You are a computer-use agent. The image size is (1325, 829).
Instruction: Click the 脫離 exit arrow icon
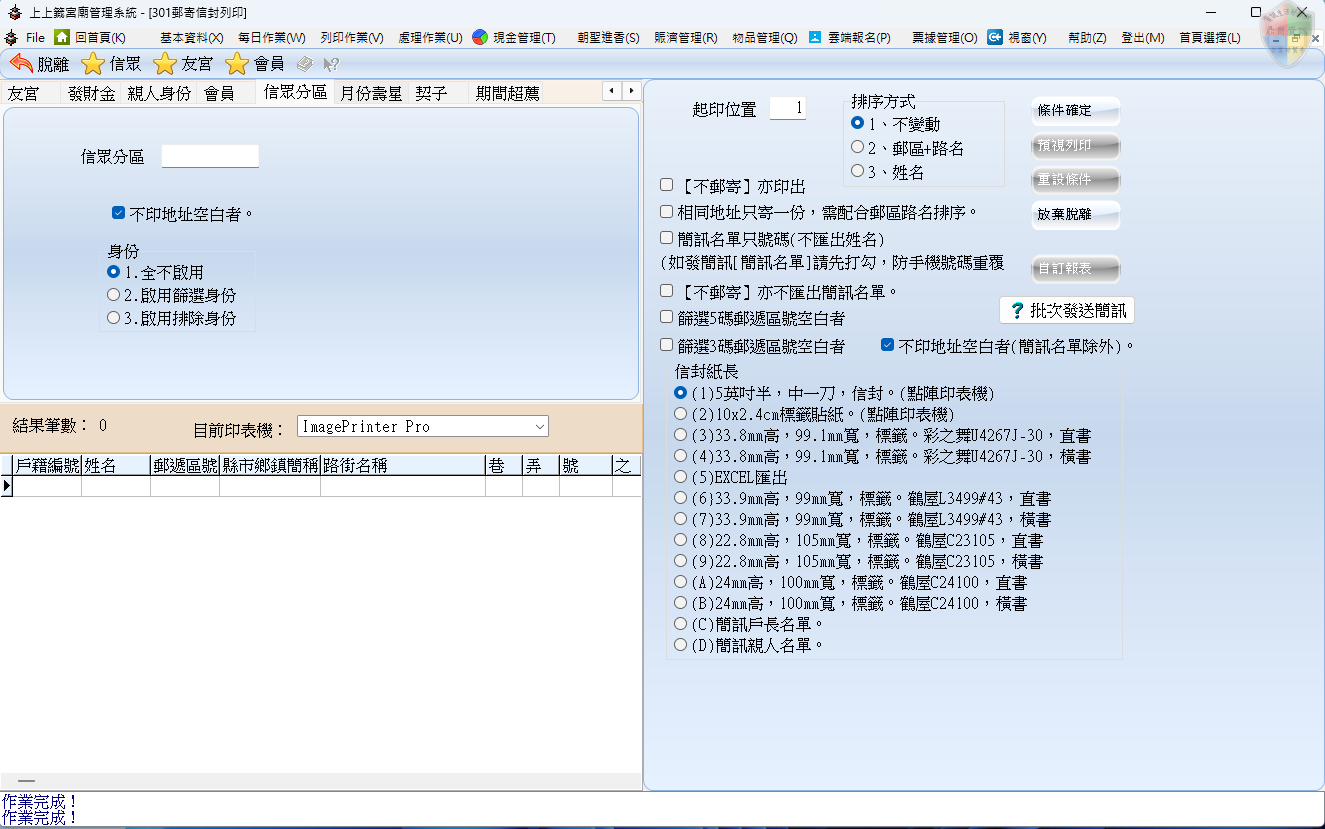21,64
